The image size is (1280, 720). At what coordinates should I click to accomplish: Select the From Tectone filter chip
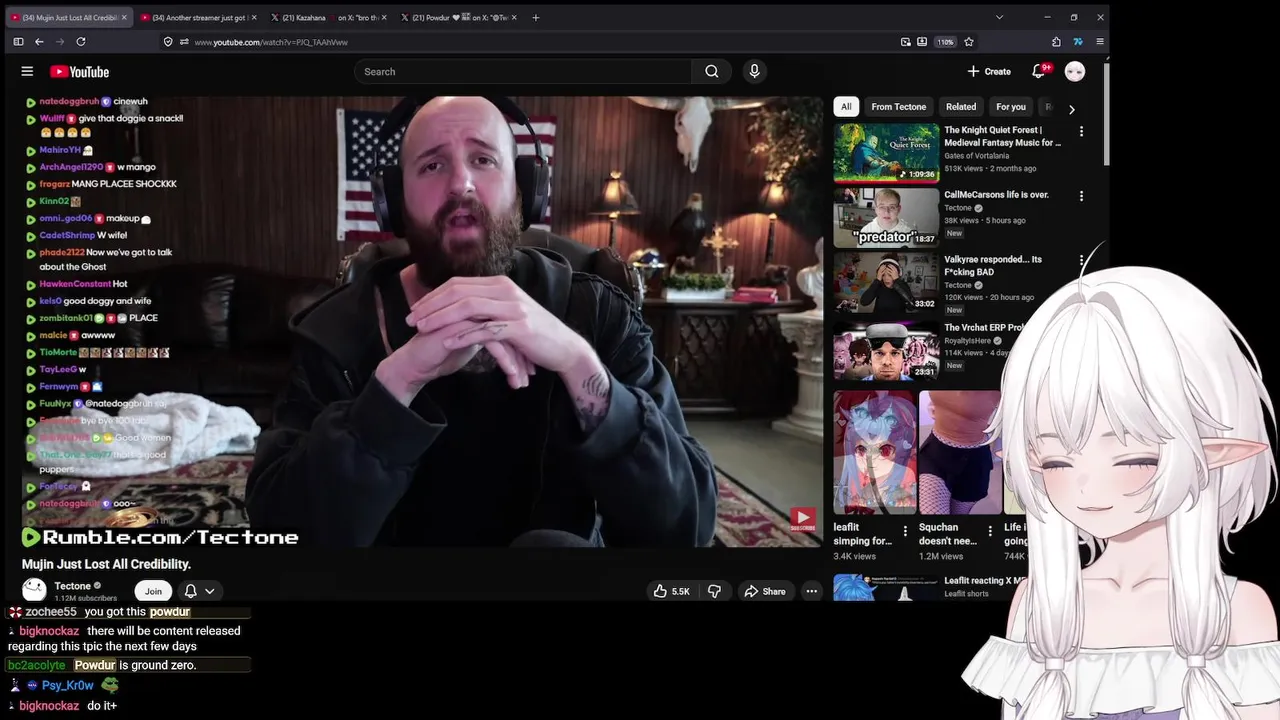[898, 107]
